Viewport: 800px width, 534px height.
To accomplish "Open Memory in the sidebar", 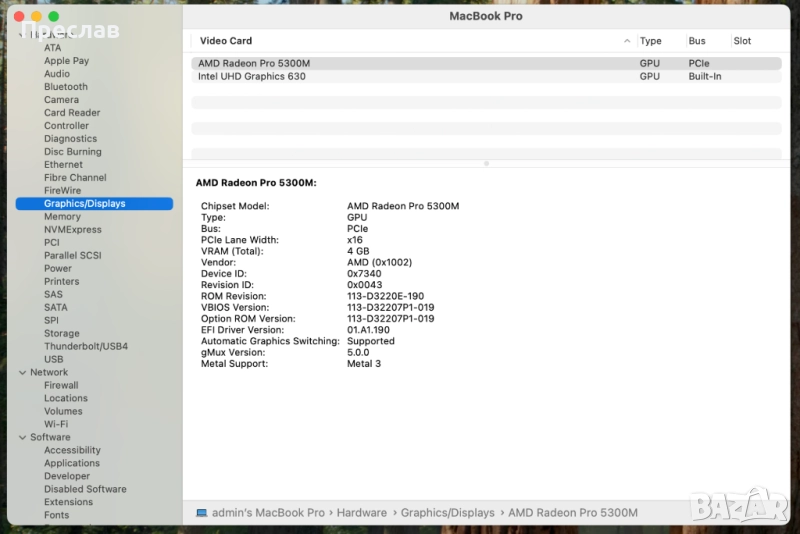I will point(62,217).
